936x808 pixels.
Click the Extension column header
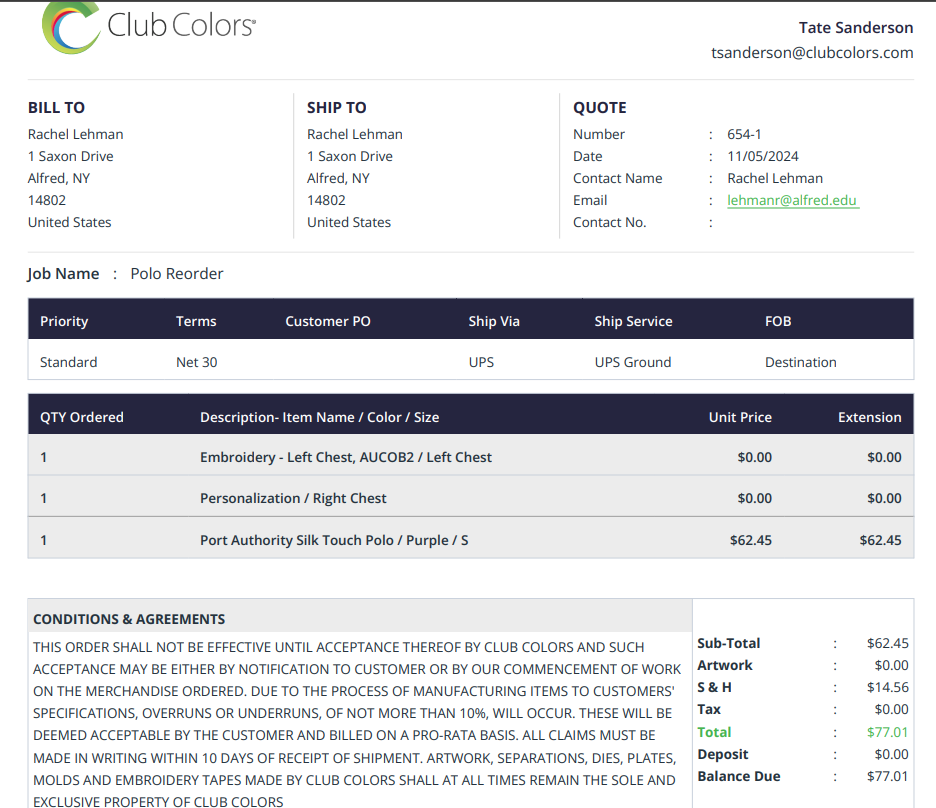click(870, 417)
